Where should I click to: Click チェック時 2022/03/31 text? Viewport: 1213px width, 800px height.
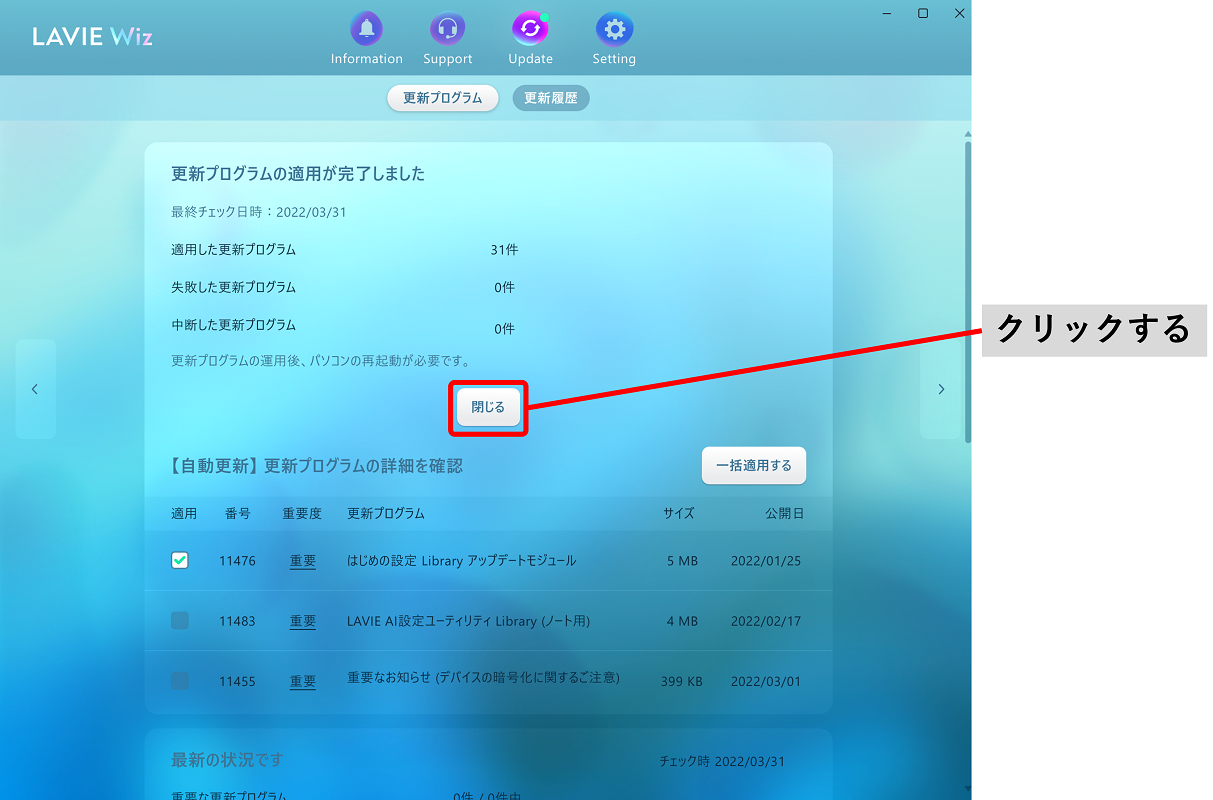tap(722, 762)
